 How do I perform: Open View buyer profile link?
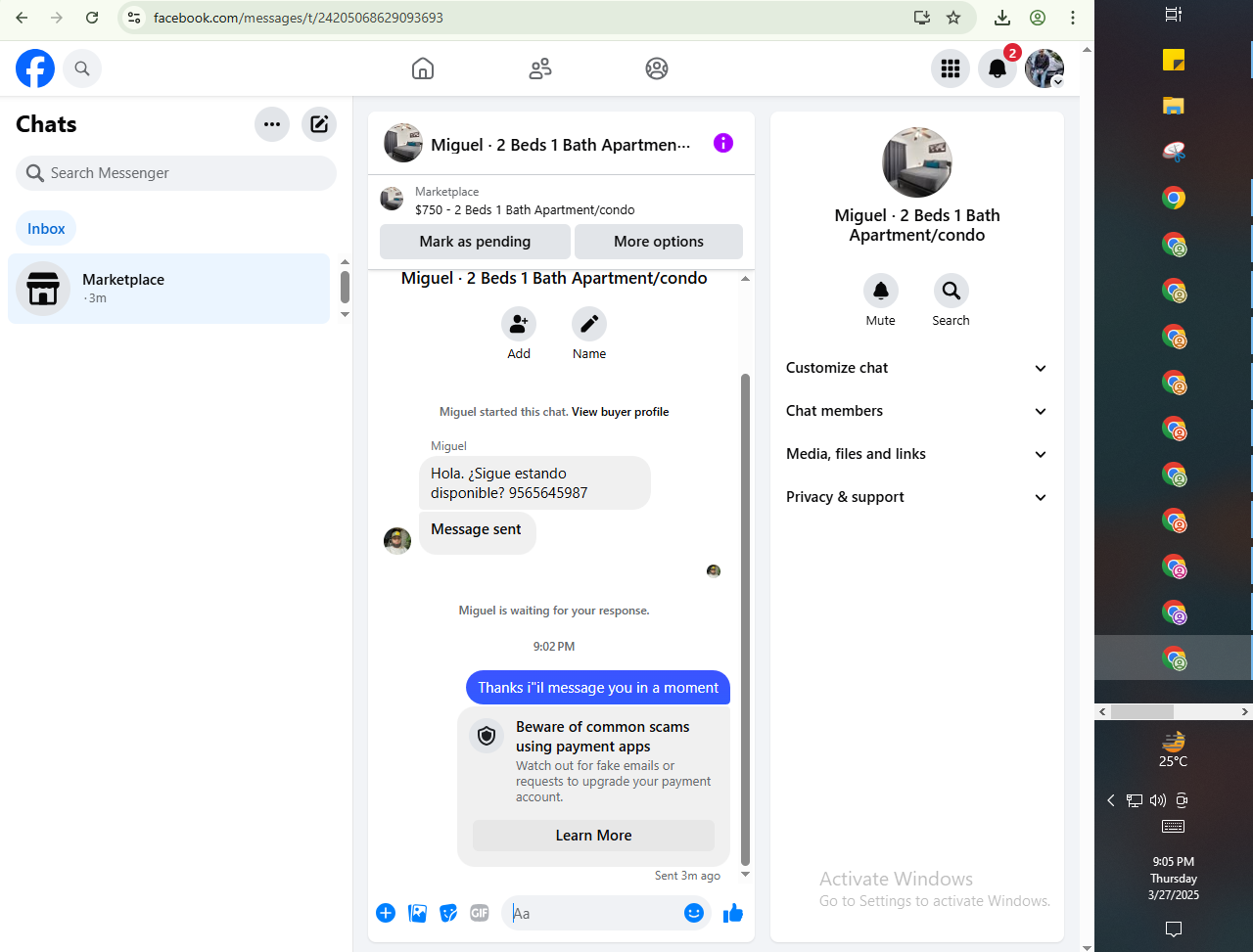[621, 412]
